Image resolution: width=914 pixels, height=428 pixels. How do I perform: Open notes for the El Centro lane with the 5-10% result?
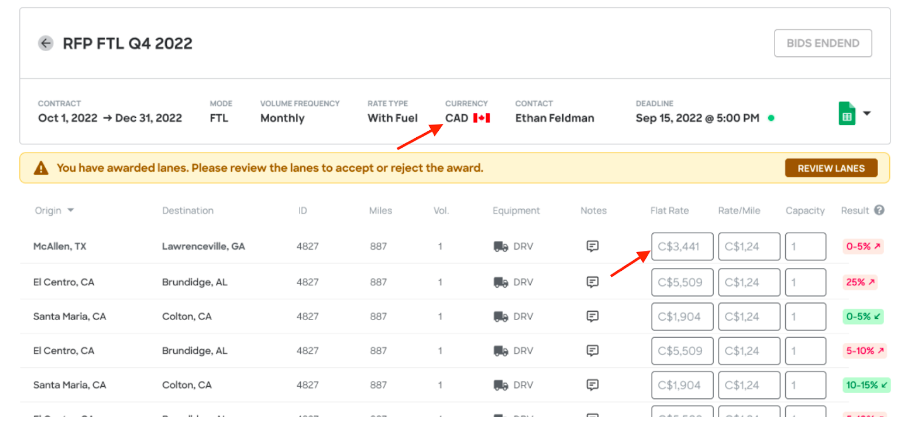coord(592,351)
